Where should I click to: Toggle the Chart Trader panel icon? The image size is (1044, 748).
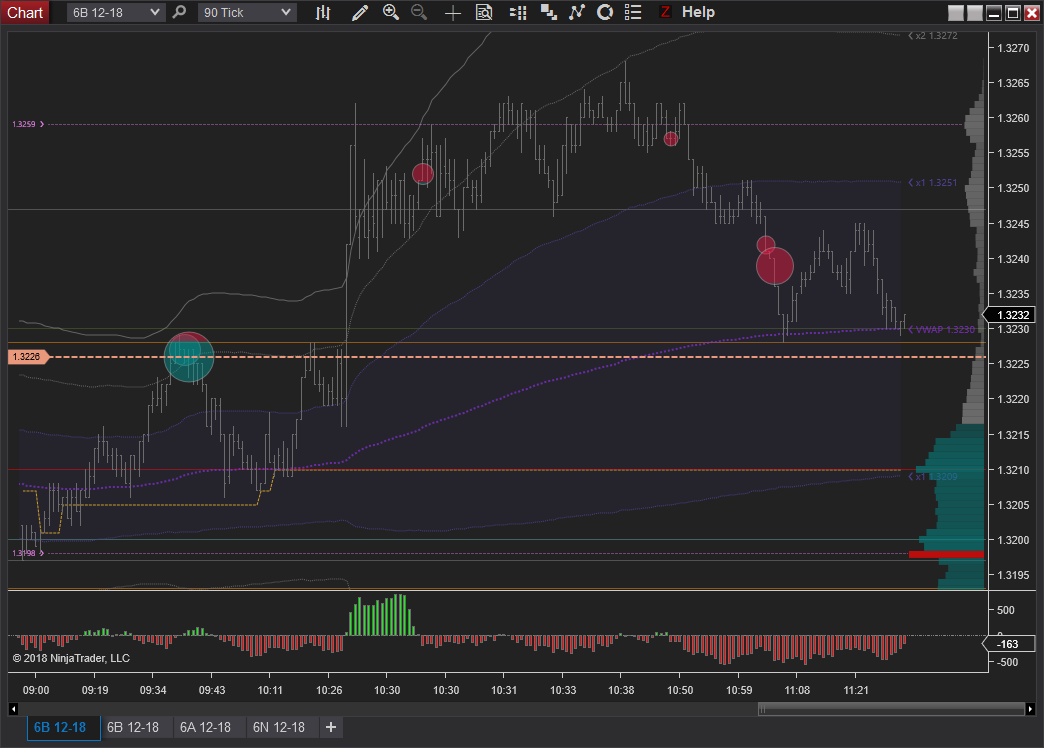[x=518, y=12]
